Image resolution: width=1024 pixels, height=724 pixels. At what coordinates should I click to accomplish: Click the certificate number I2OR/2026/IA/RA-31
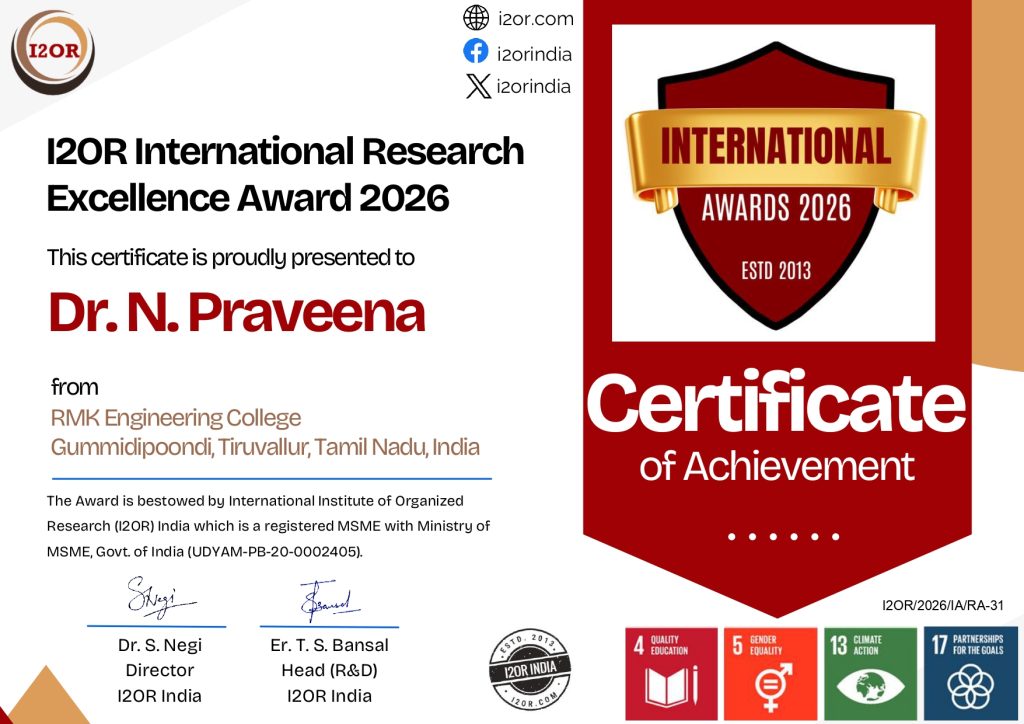(x=942, y=605)
